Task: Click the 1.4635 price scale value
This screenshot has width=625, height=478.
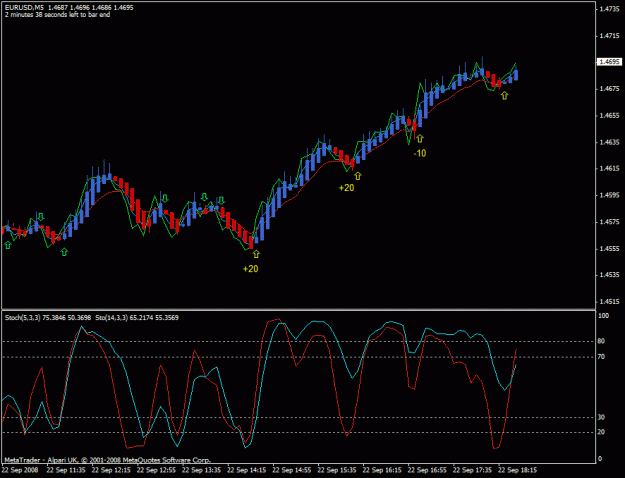Action: click(x=610, y=142)
